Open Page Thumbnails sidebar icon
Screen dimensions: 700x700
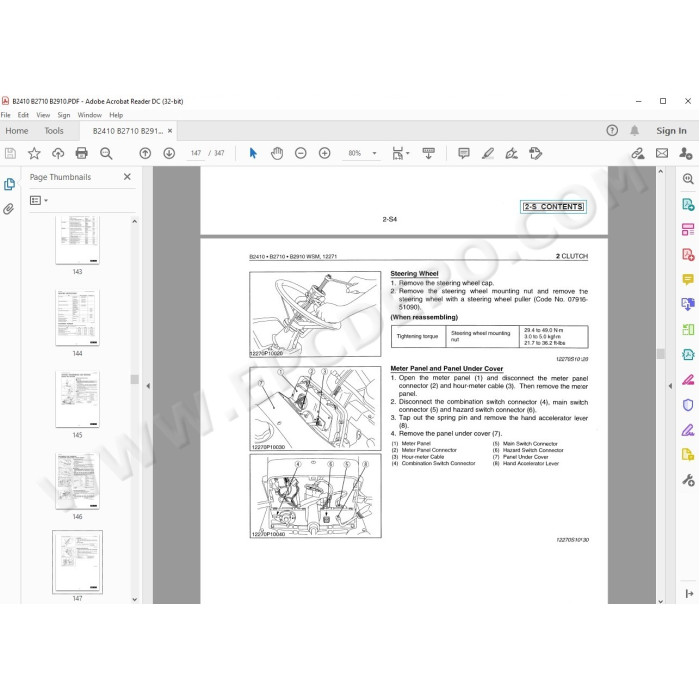(9, 184)
